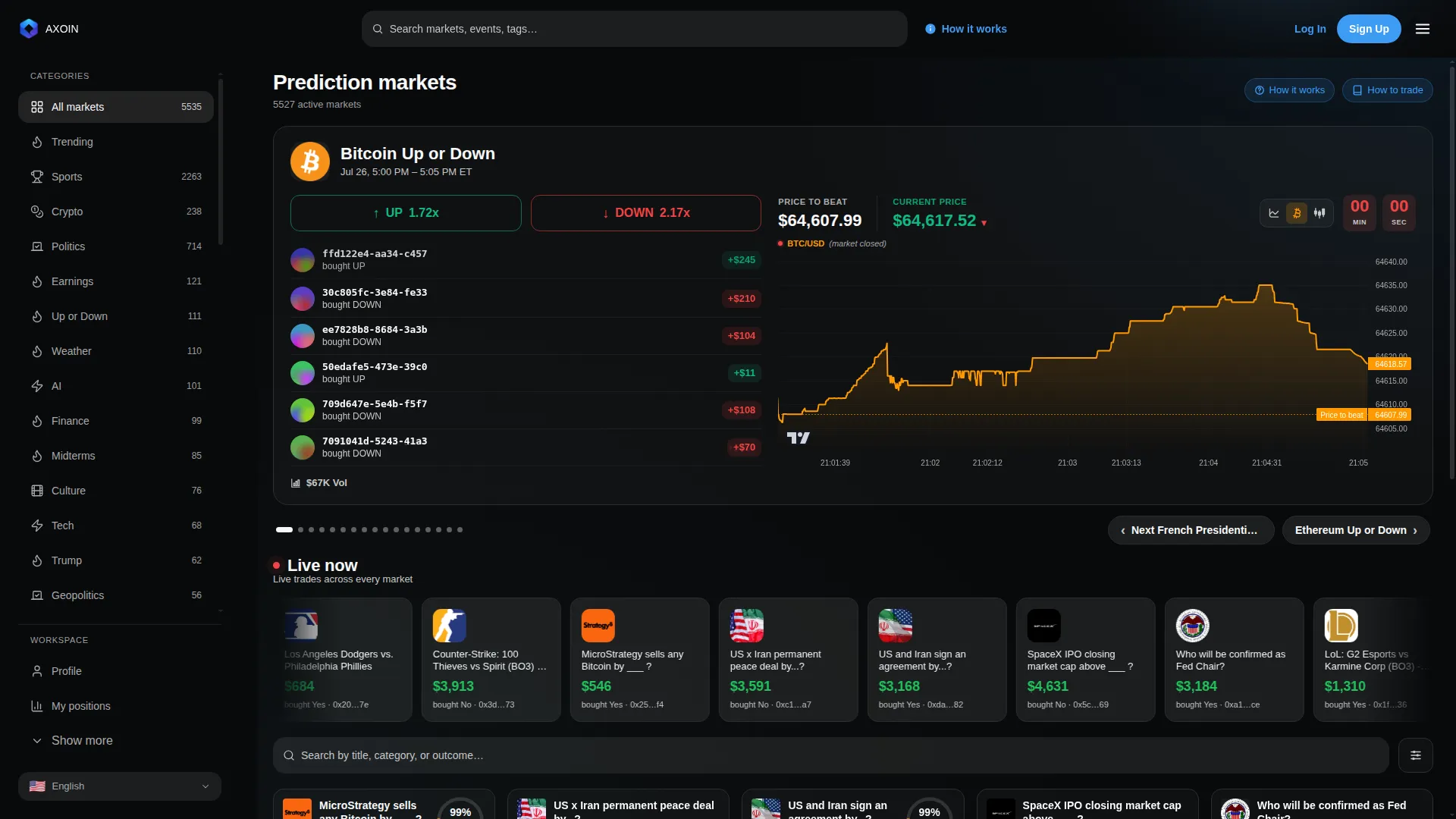Select the last carousel dot
Screen dimensions: 1456x819
point(460,530)
